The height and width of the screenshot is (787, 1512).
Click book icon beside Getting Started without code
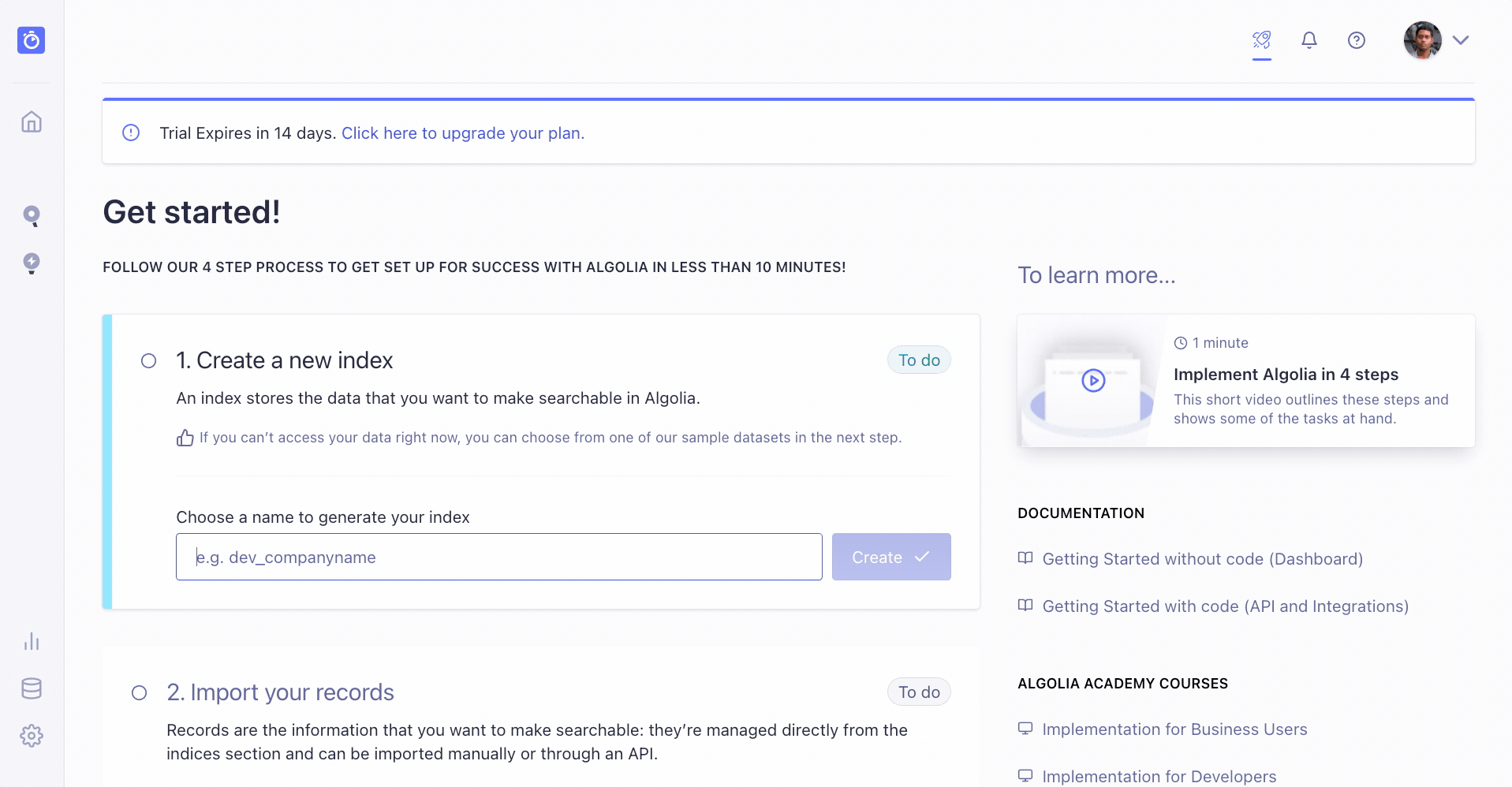[x=1025, y=558]
